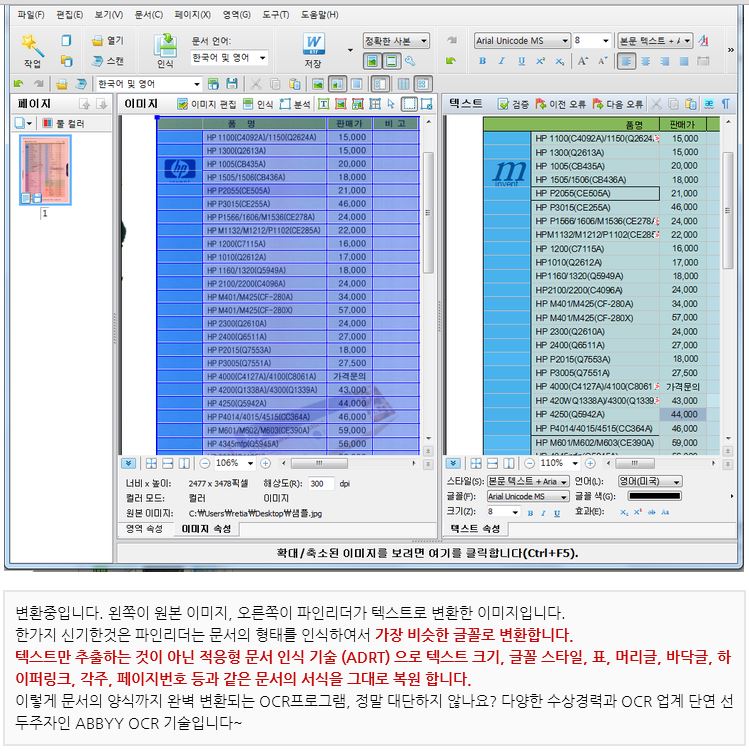749x752 pixels.
Task: Collapse the 이미지 properties panel with the double-chevron icon
Action: point(128,463)
